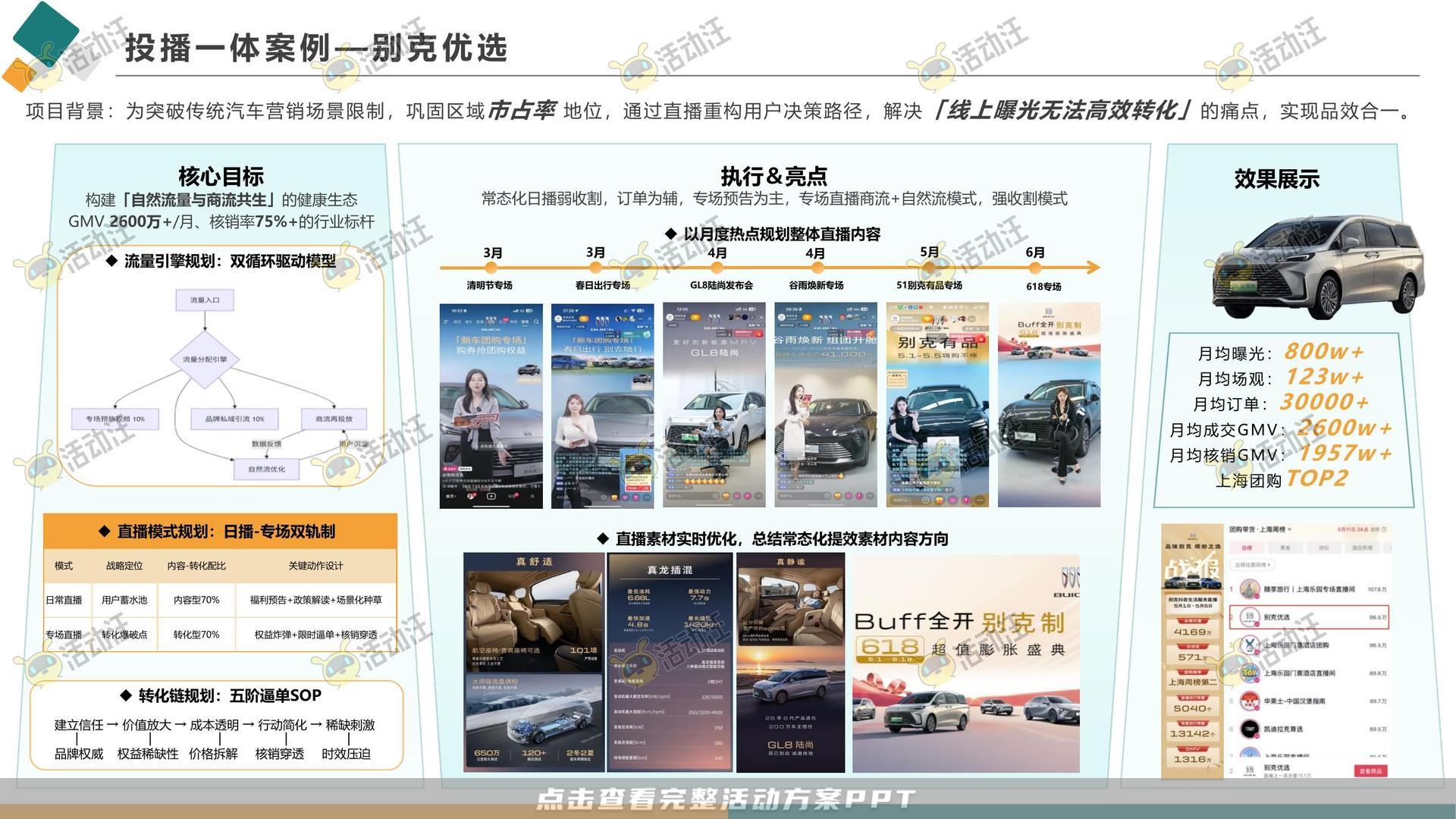Click the rabbit avatar for 上海乐园门票酒店团购
1456x819 pixels.
point(1250,645)
